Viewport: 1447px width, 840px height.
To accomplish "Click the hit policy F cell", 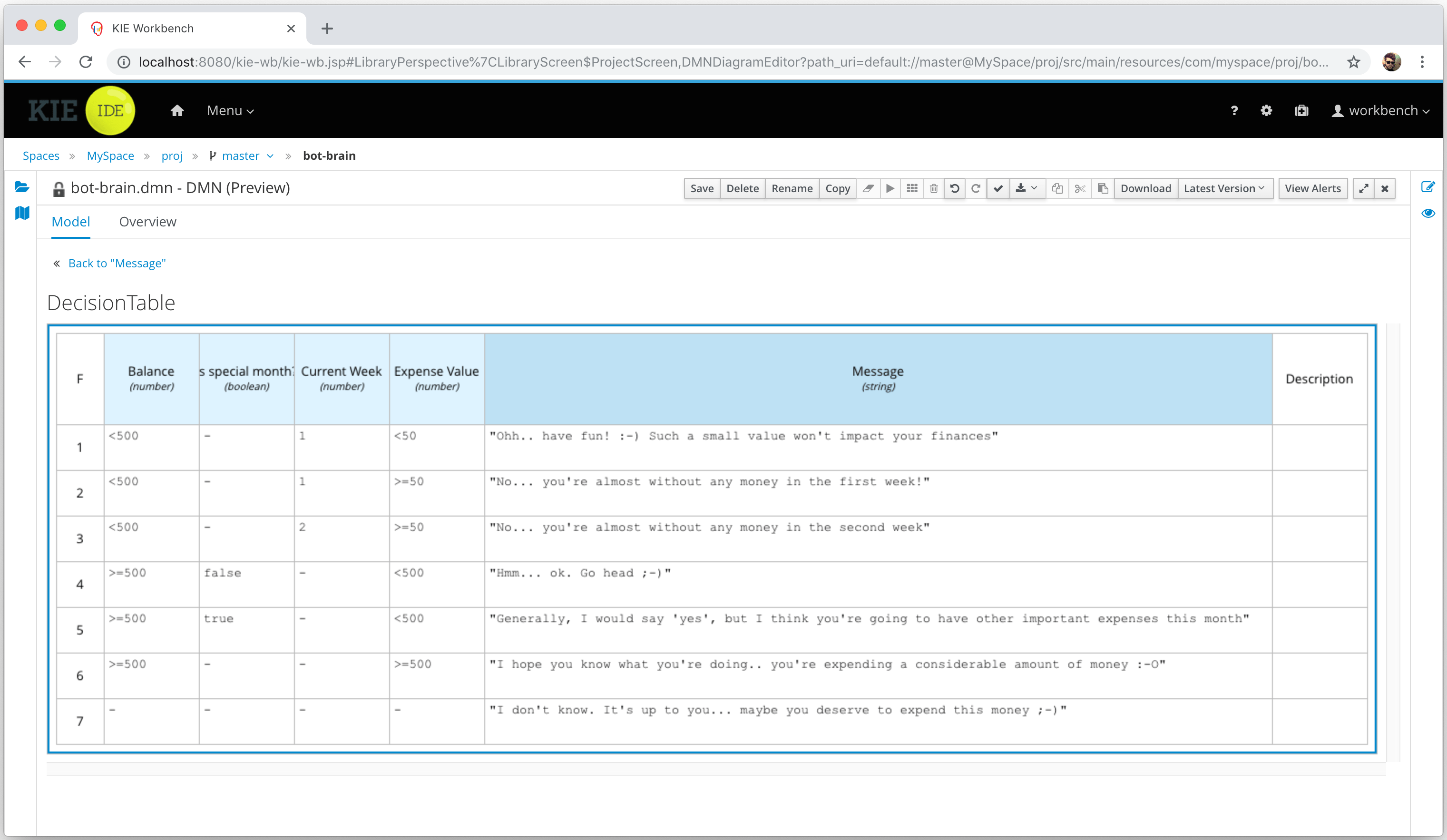I will pyautogui.click(x=80, y=379).
